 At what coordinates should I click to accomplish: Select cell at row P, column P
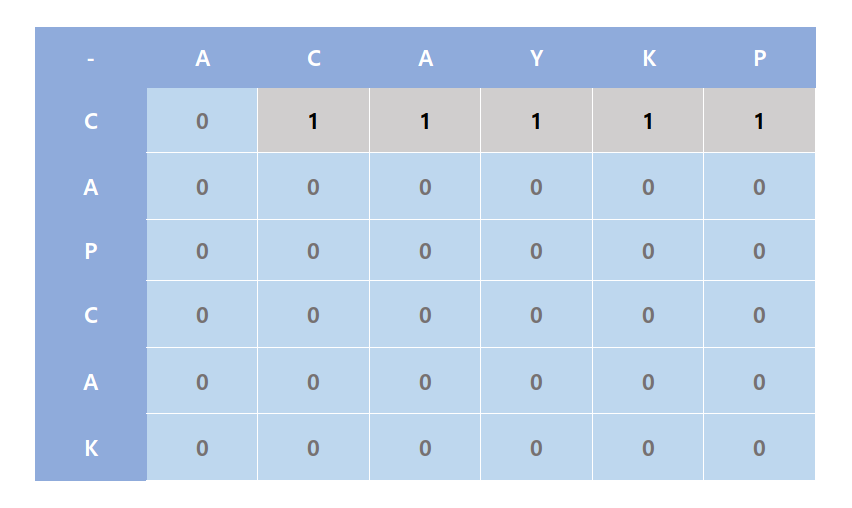760,250
